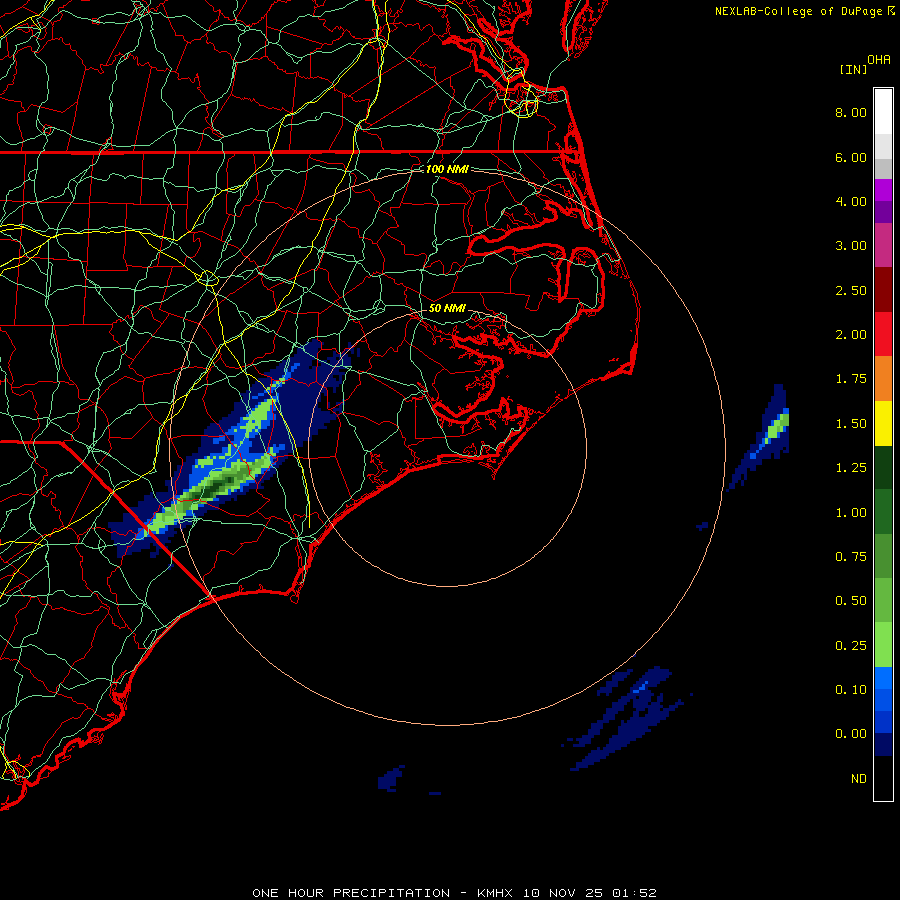This screenshot has height=900, width=900.
Task: Click the 2.00 legend value
Action: tap(851, 335)
